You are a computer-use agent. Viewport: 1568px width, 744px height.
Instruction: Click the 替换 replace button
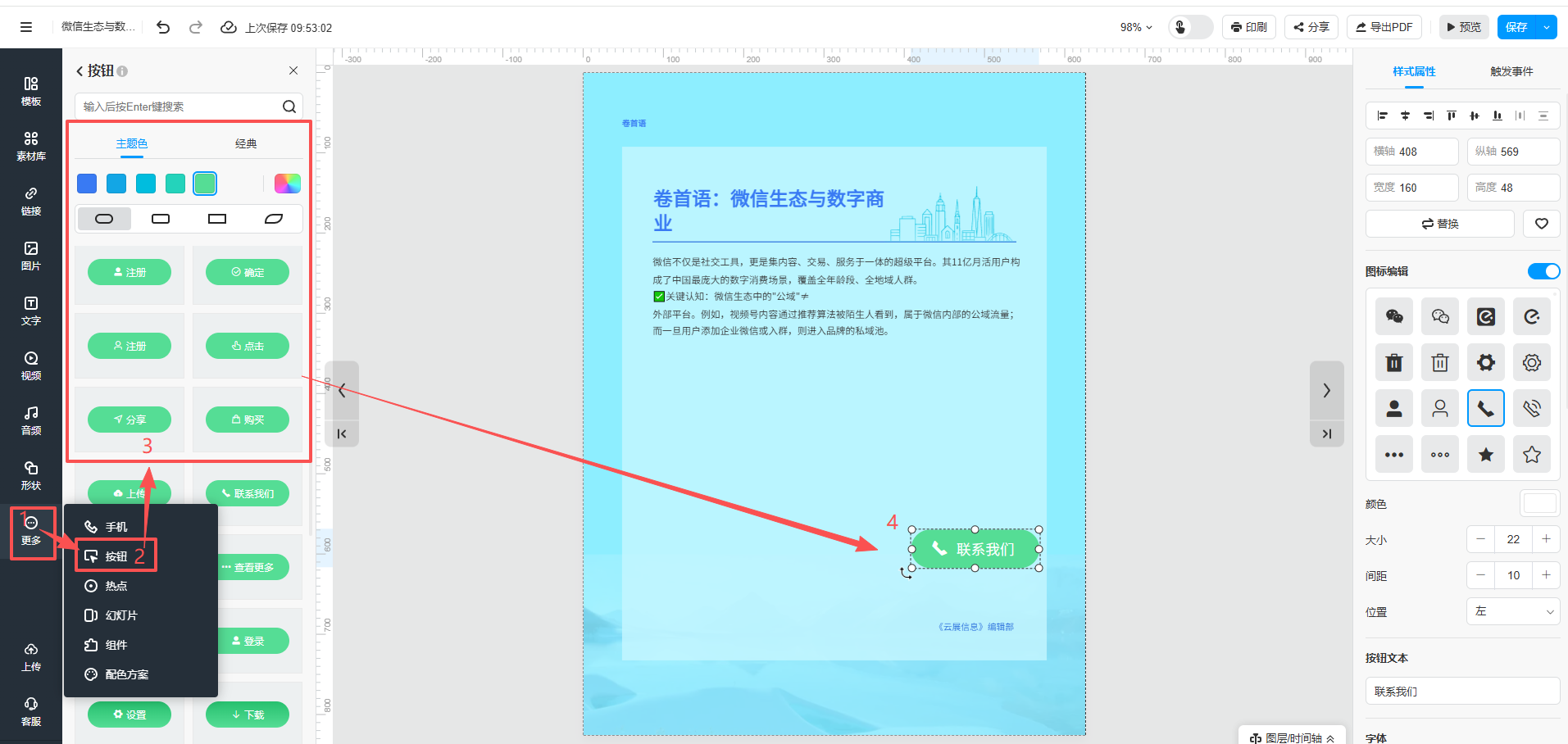point(1439,224)
